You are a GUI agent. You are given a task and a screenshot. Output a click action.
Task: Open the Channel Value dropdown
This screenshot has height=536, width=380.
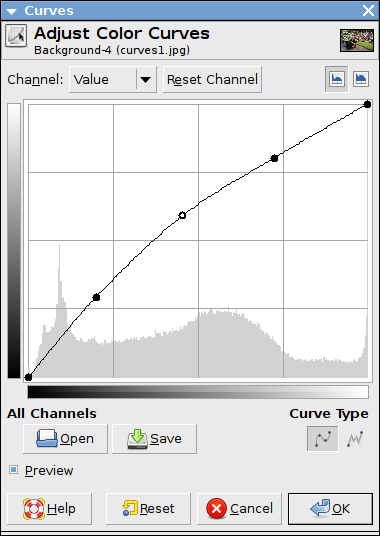[x=113, y=79]
